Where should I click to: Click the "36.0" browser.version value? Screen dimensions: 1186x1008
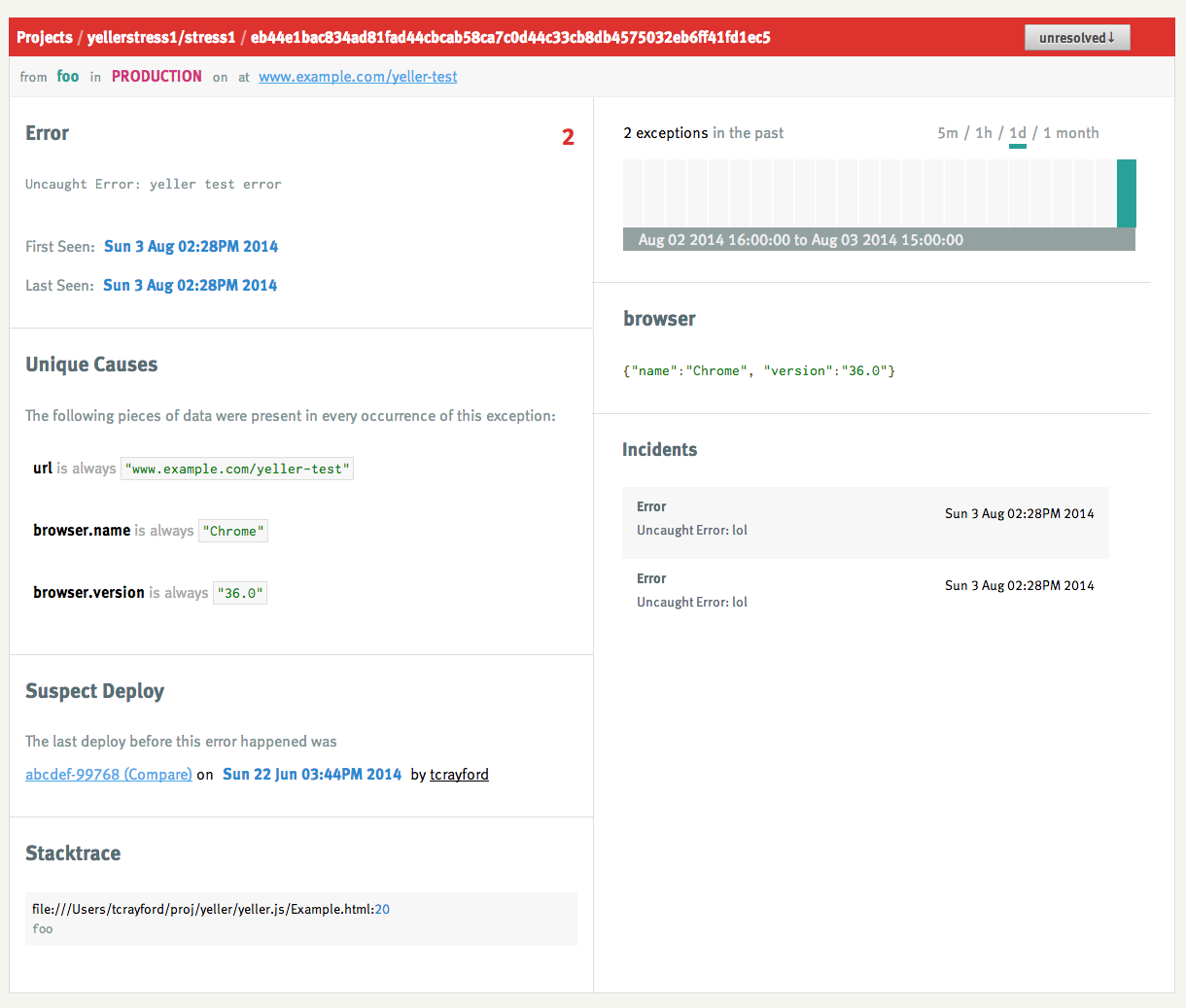[240, 594]
